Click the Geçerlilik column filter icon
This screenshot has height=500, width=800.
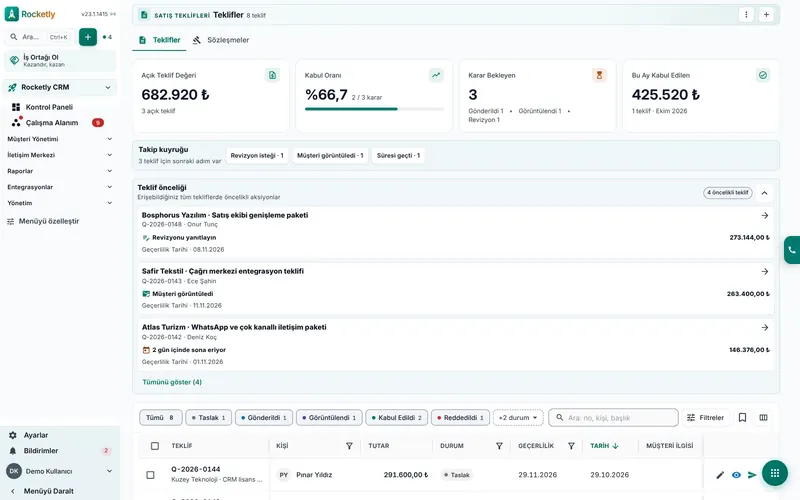[571, 446]
